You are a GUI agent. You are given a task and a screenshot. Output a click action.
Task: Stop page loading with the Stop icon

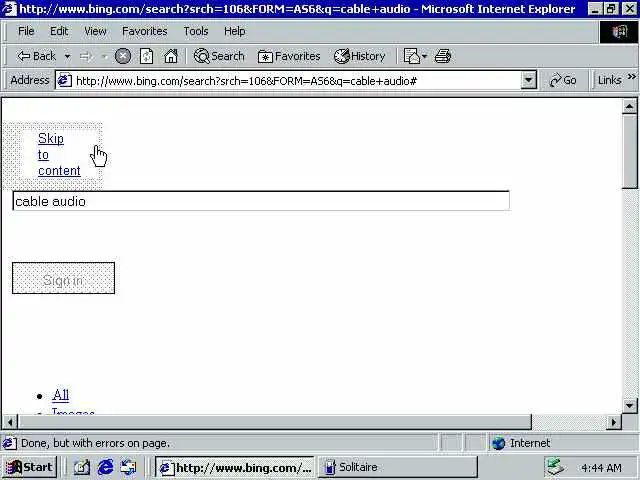[122, 56]
